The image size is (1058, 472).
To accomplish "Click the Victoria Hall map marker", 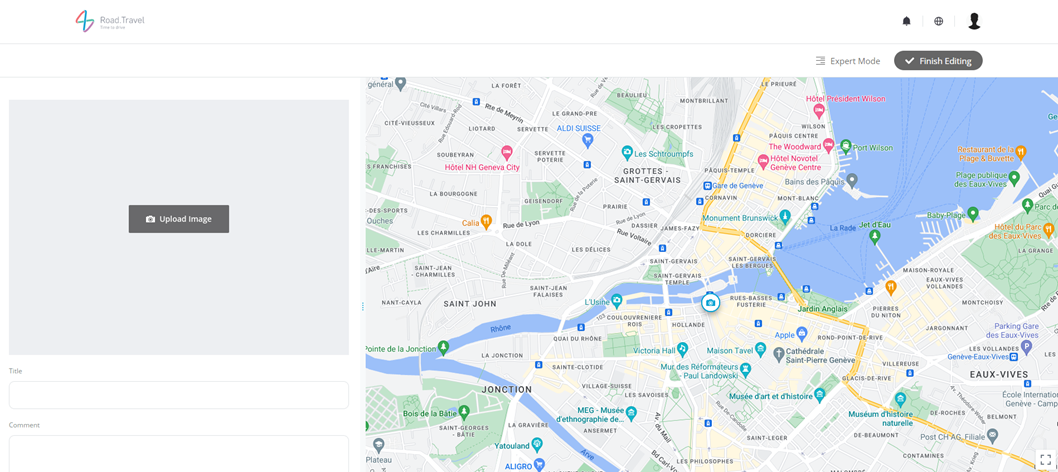I will pyautogui.click(x=682, y=349).
